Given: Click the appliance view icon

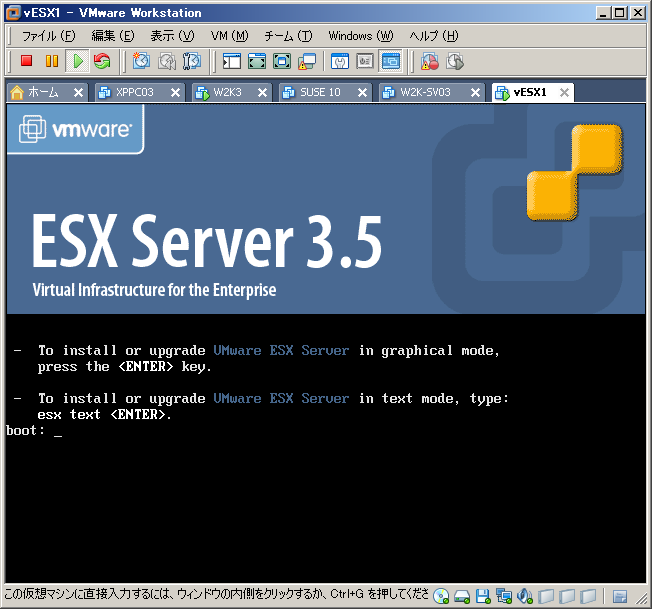Looking at the screenshot, I should click(365, 62).
